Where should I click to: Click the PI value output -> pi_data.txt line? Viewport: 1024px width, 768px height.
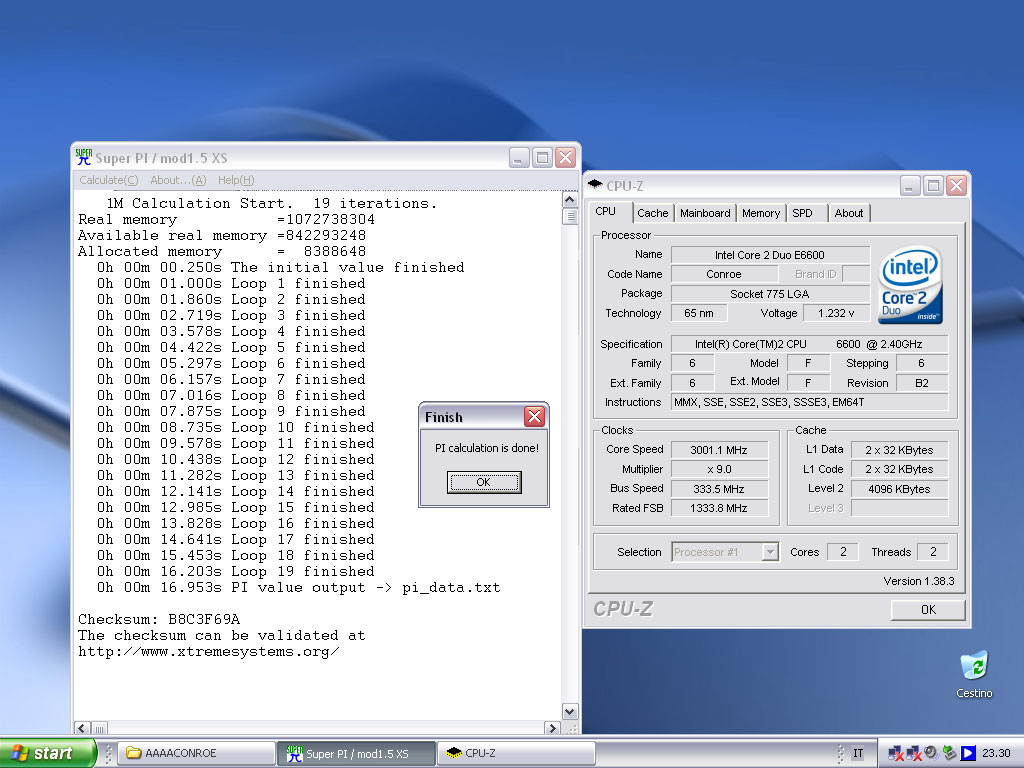(298, 587)
